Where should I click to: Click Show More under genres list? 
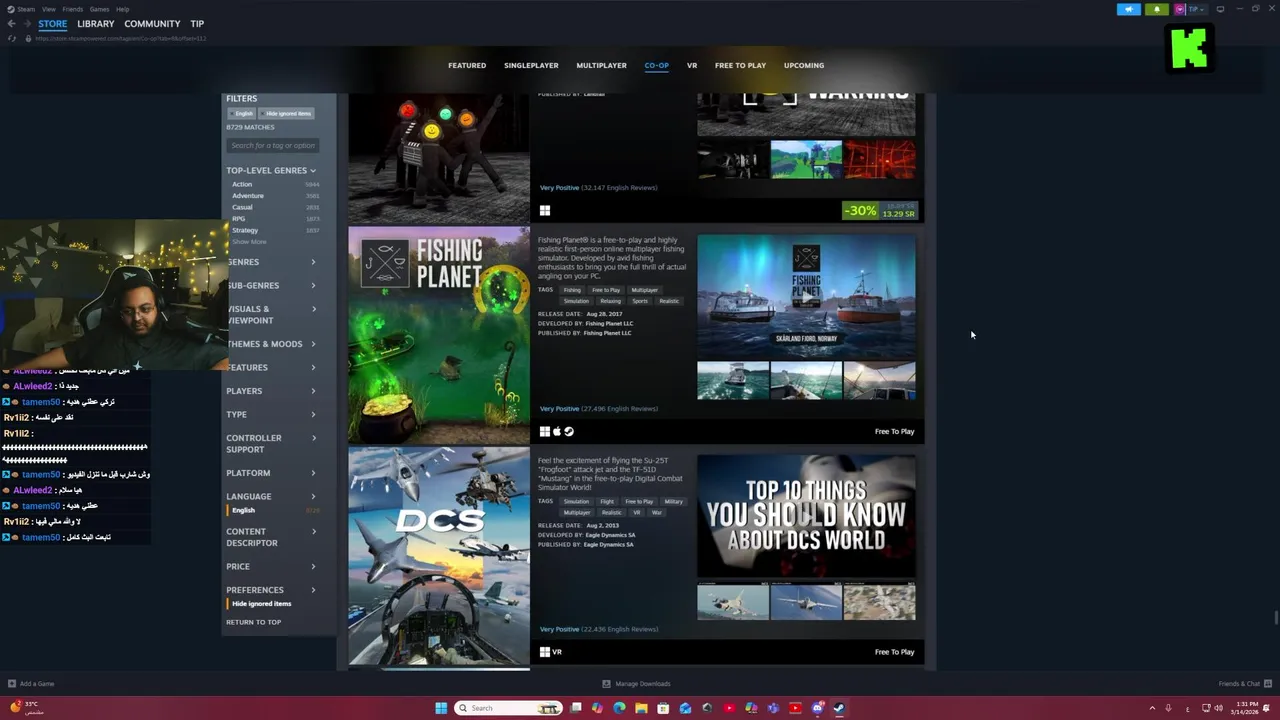(x=249, y=242)
